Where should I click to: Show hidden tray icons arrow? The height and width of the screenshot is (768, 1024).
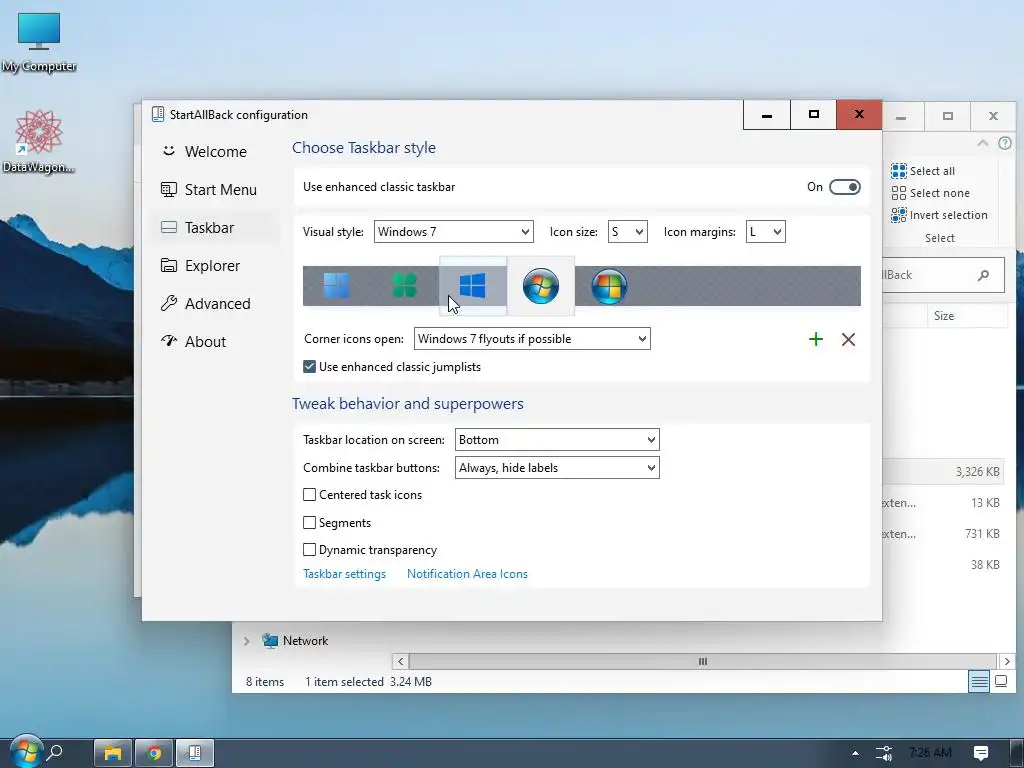(855, 753)
